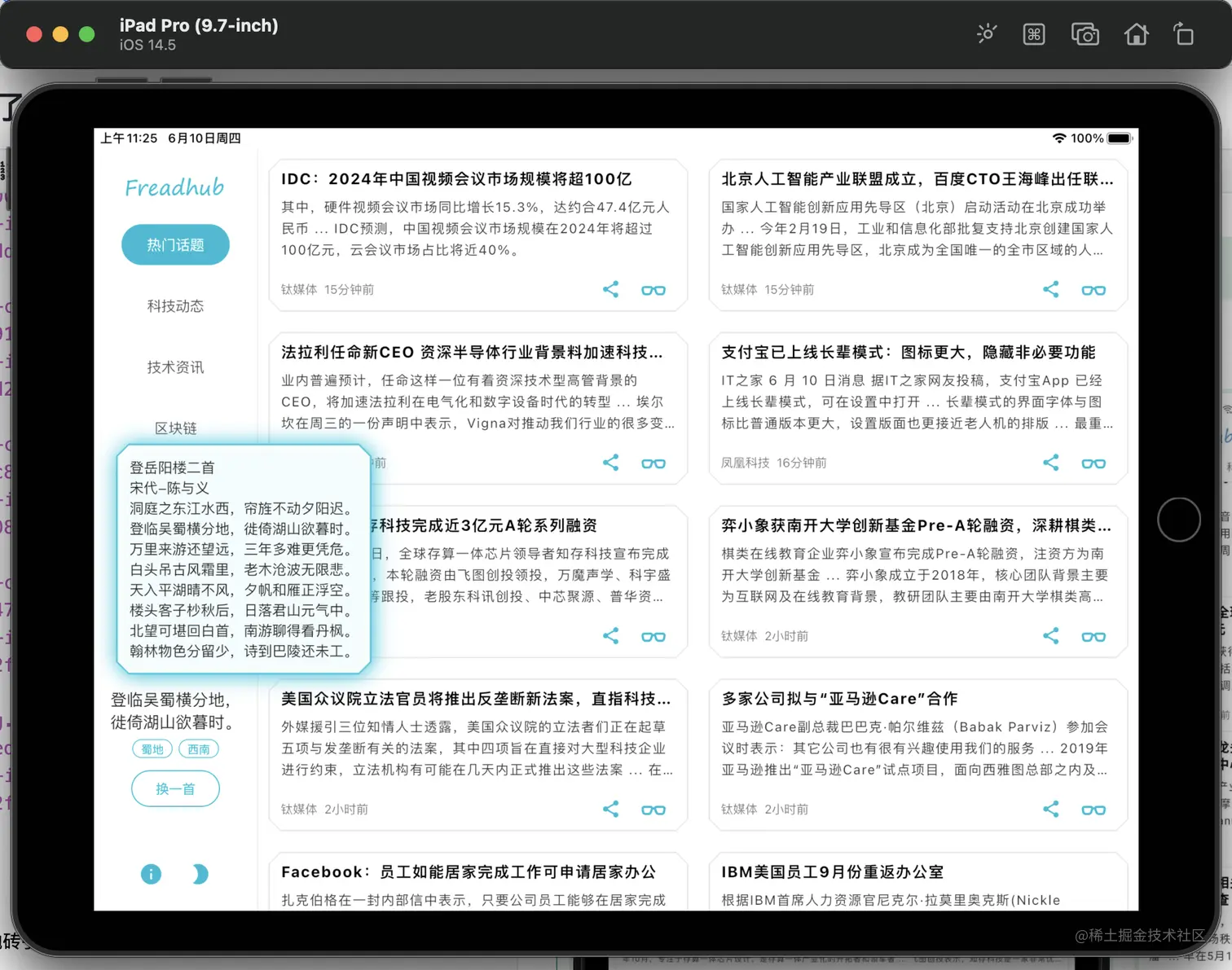This screenshot has width=1232, height=970.
Task: Share the 北京人工智能产业联盟 article
Action: pyautogui.click(x=1050, y=289)
